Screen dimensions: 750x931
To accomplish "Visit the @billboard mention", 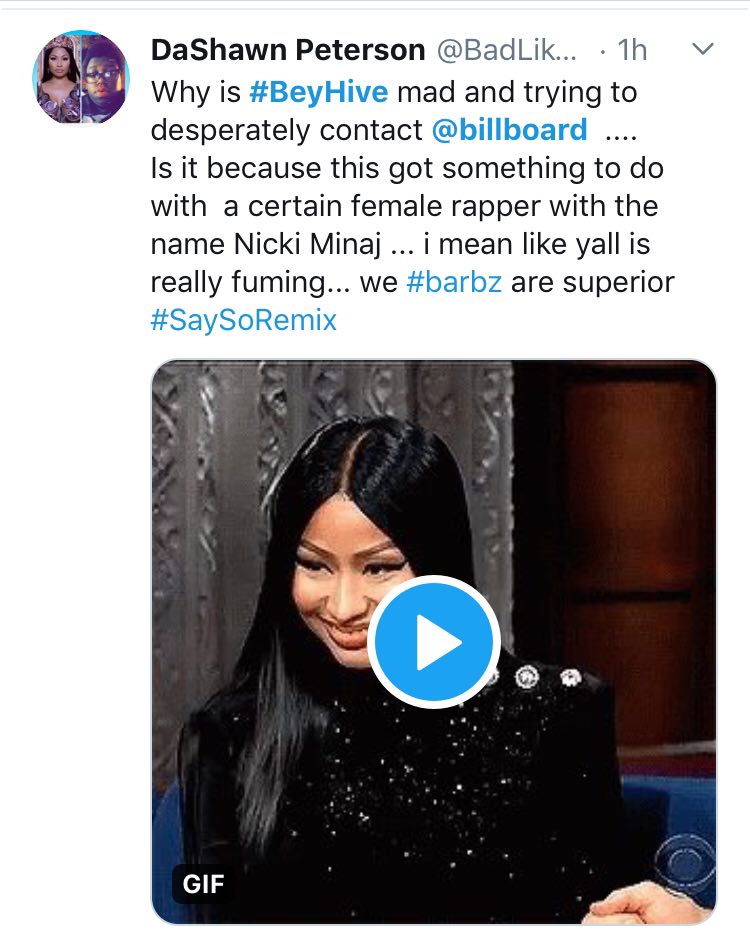I will 510,130.
